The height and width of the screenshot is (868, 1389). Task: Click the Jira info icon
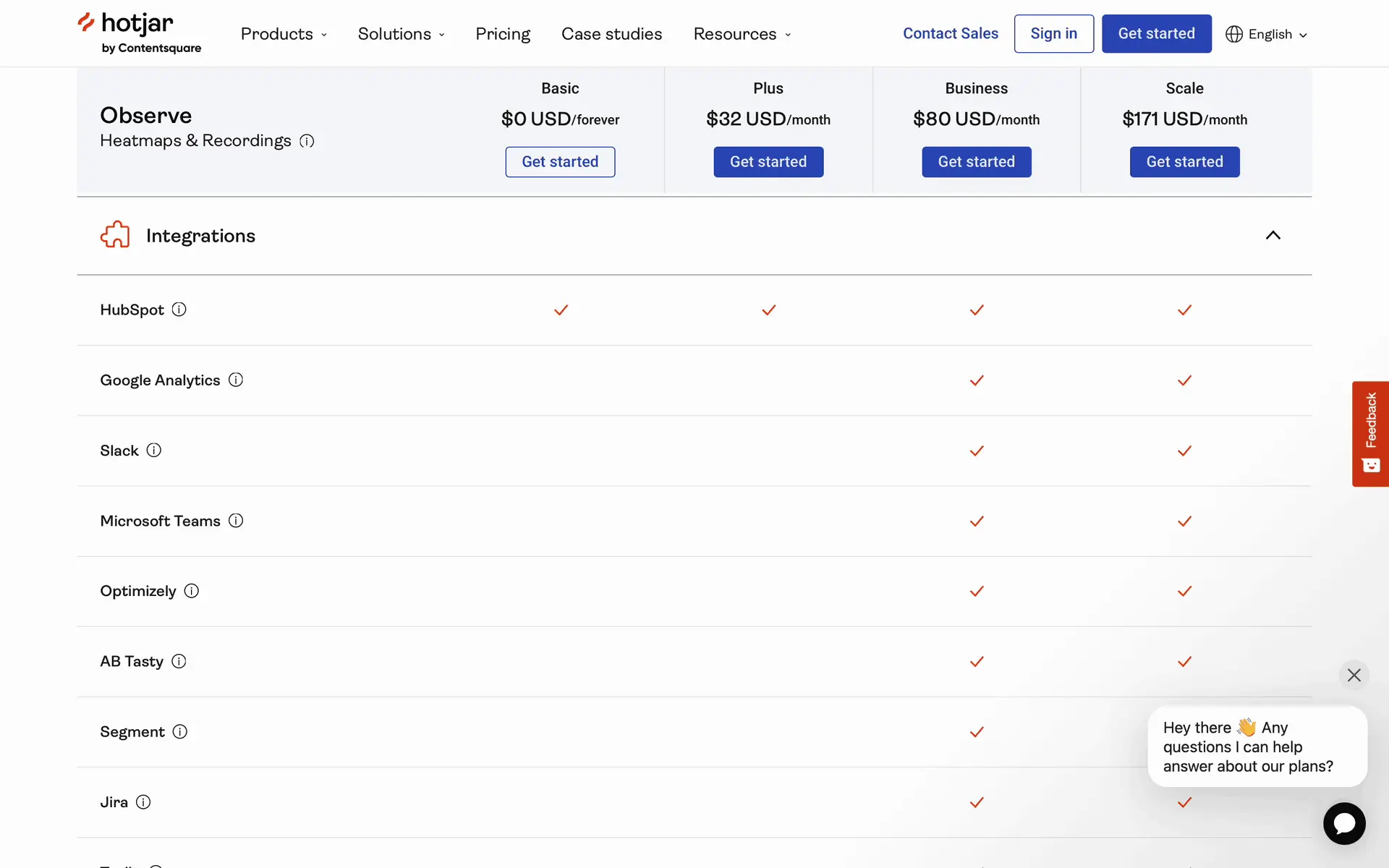(143, 802)
